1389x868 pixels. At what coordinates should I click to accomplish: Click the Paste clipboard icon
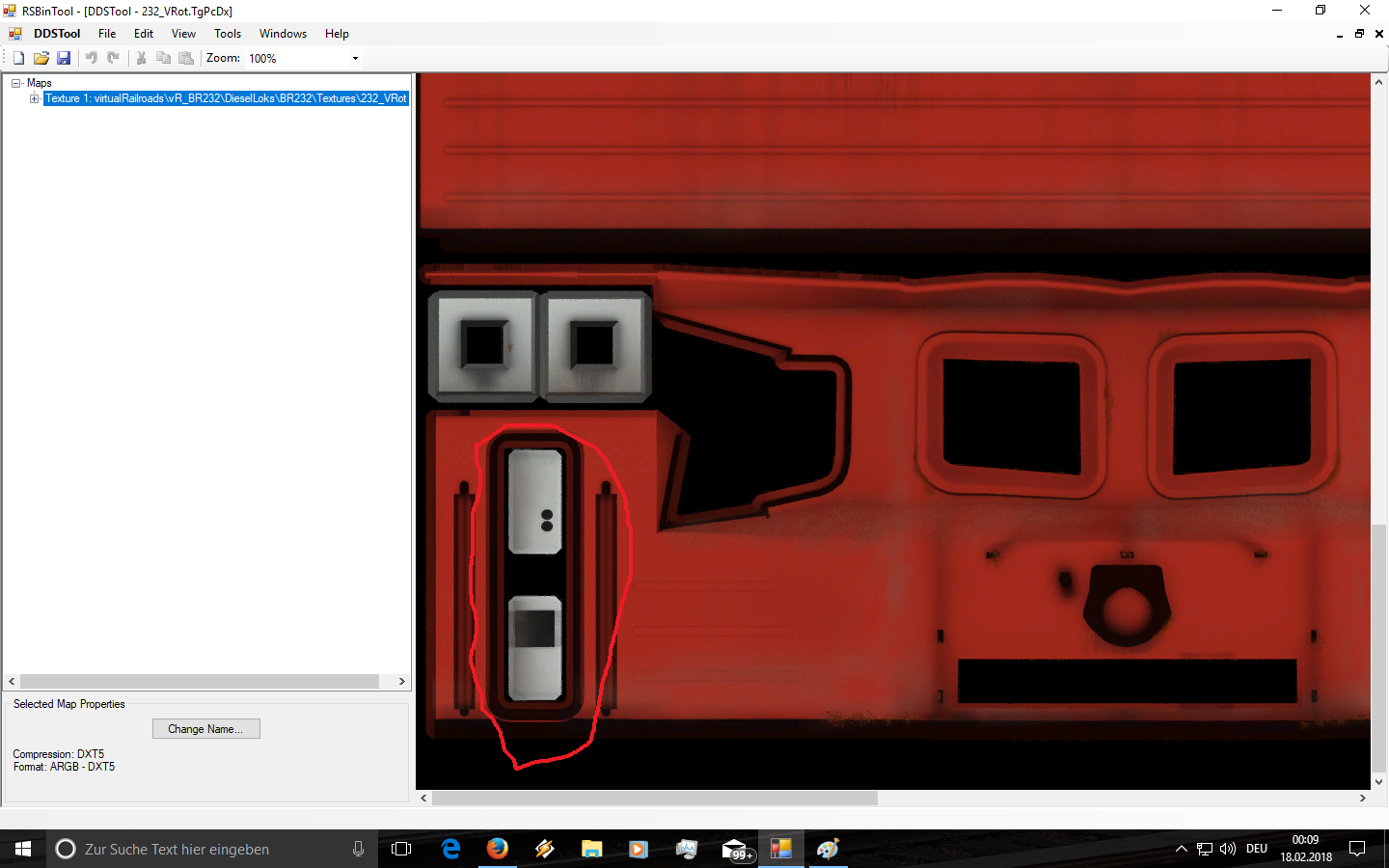click(x=186, y=58)
